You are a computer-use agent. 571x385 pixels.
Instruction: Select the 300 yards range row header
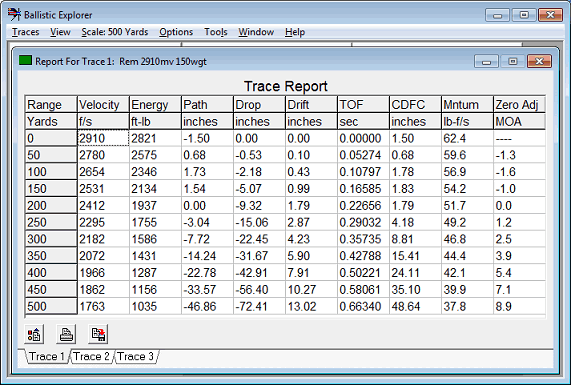click(x=51, y=239)
